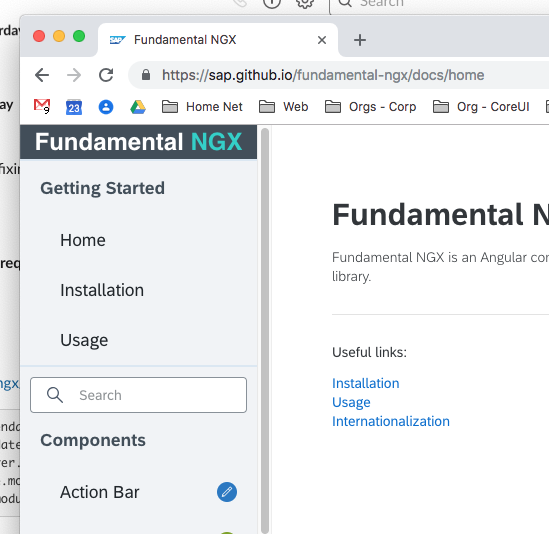Viewport: 549px width, 534px height.
Task: Open the Orgs - Corp bookmarks folder
Action: pyautogui.click(x=370, y=107)
